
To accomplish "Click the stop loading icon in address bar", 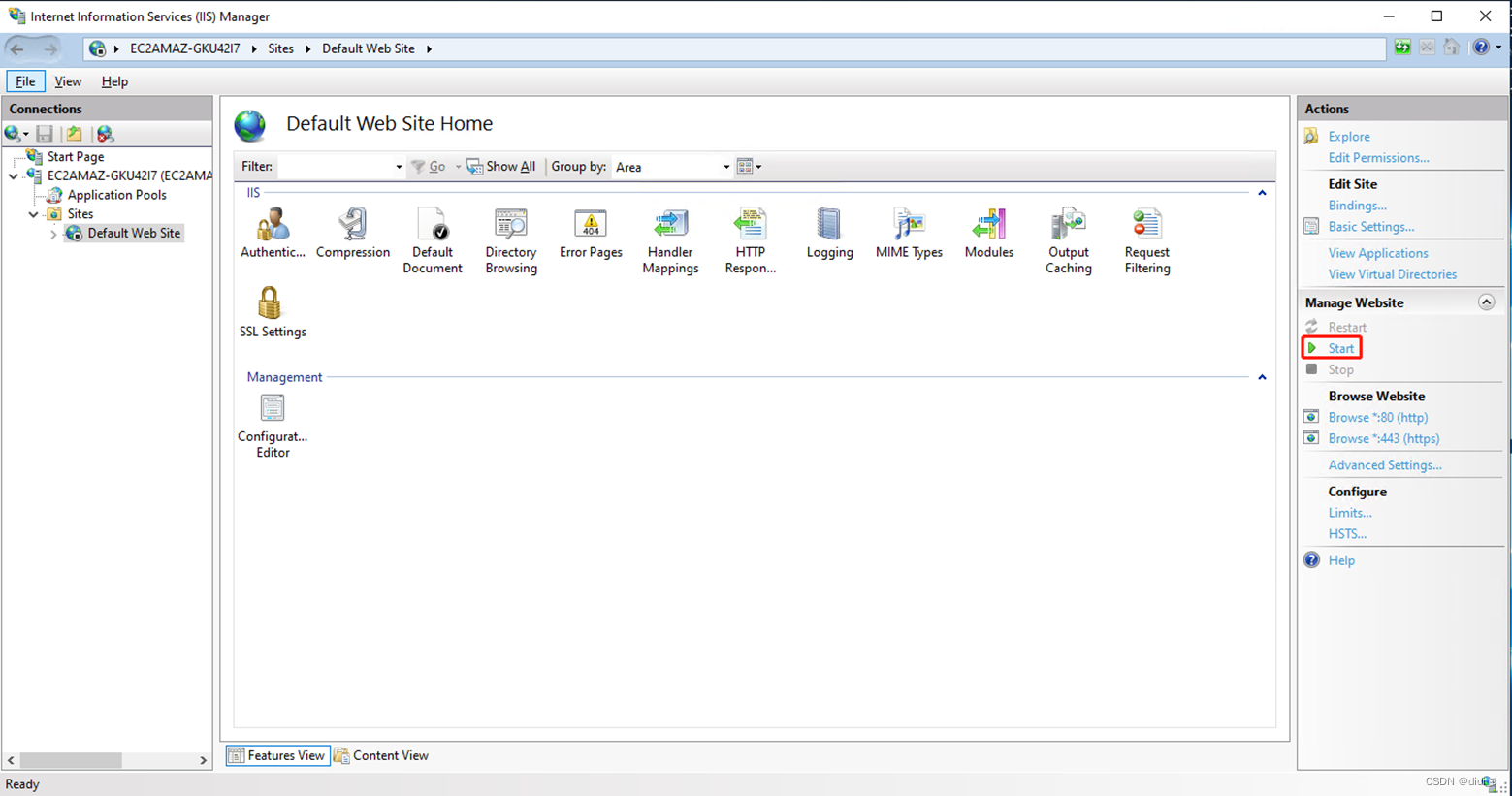I will pos(1427,48).
